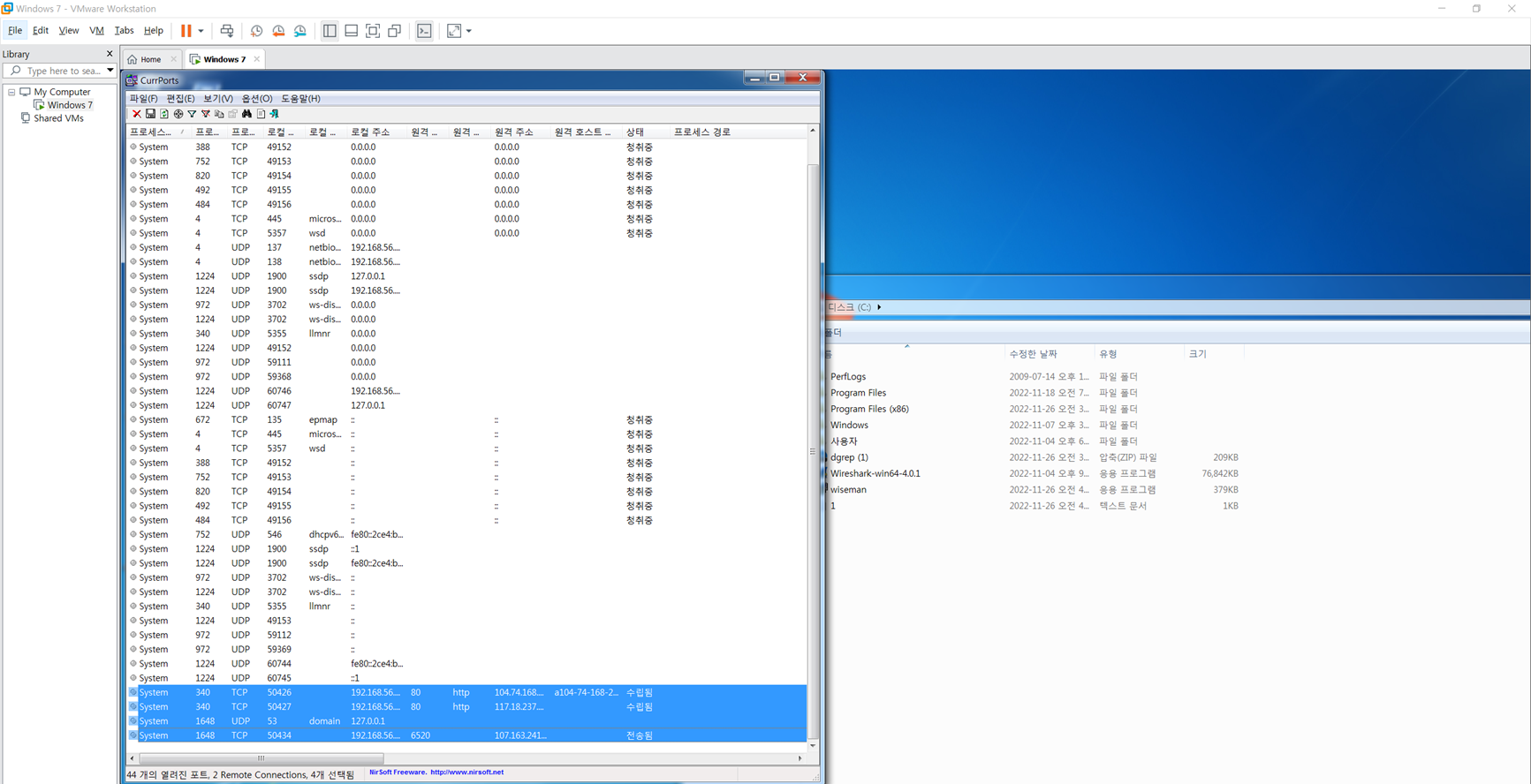This screenshot has width=1531, height=784.
Task: Select the row with remote address 104.74.168
Action: 466,692
